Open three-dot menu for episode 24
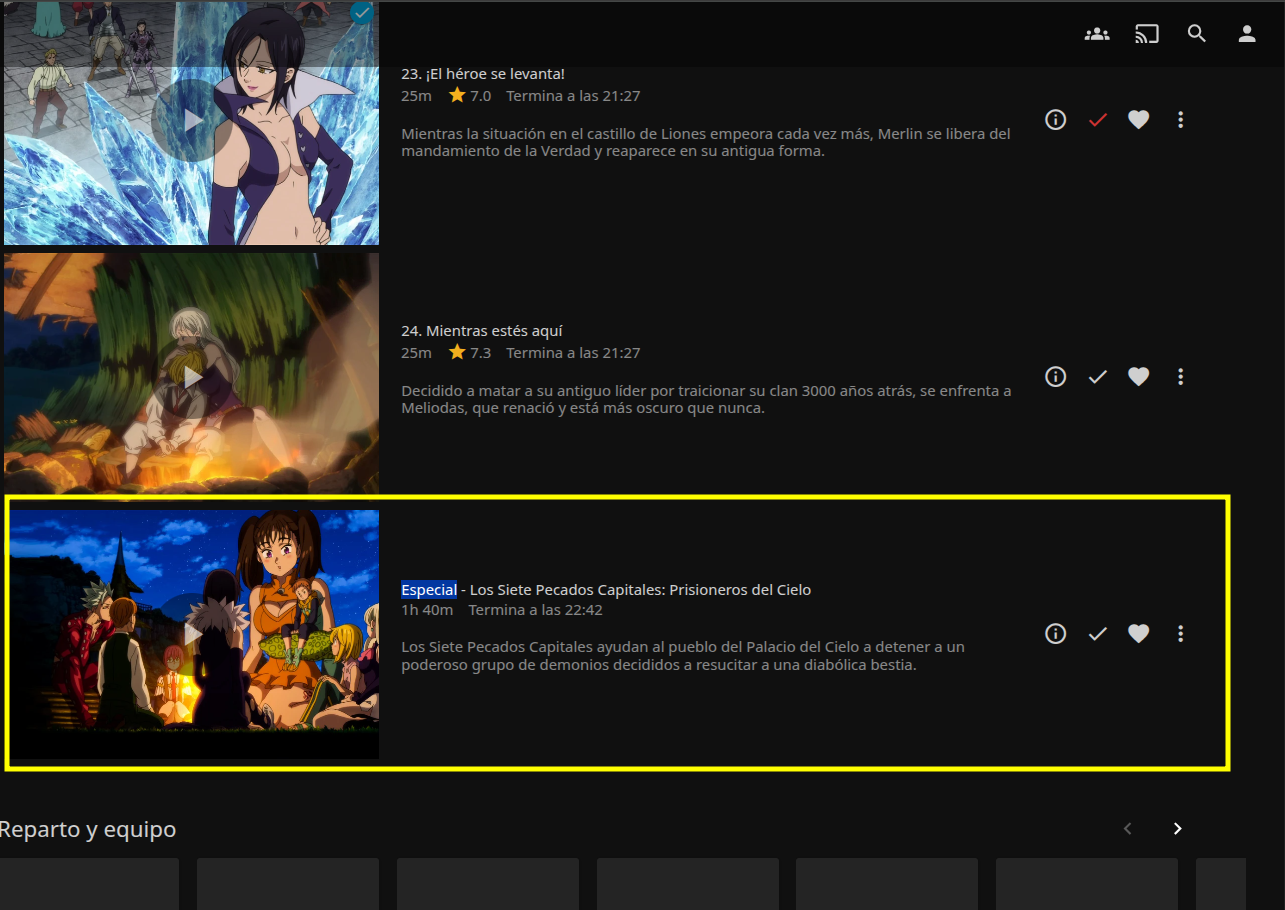Screen dimensions: 1285x910 point(1181,377)
